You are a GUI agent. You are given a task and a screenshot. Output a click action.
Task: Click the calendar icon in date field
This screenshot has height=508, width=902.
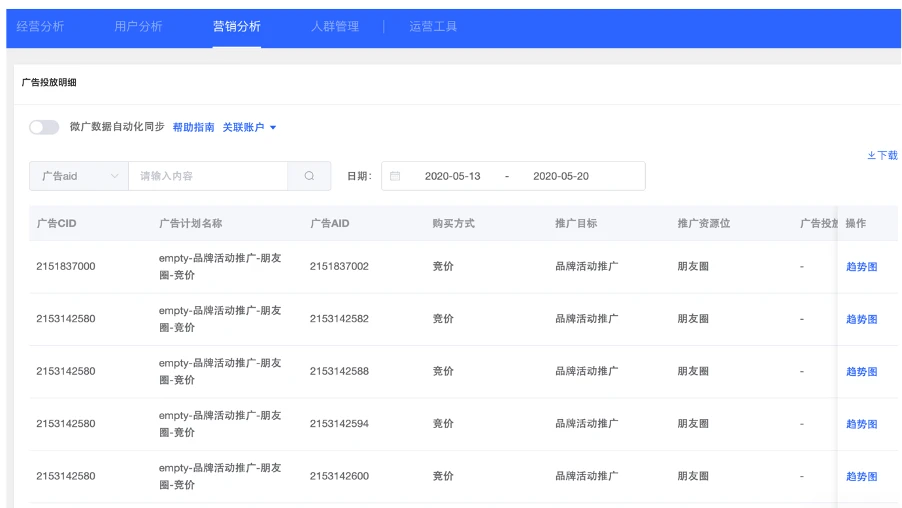pyautogui.click(x=395, y=176)
